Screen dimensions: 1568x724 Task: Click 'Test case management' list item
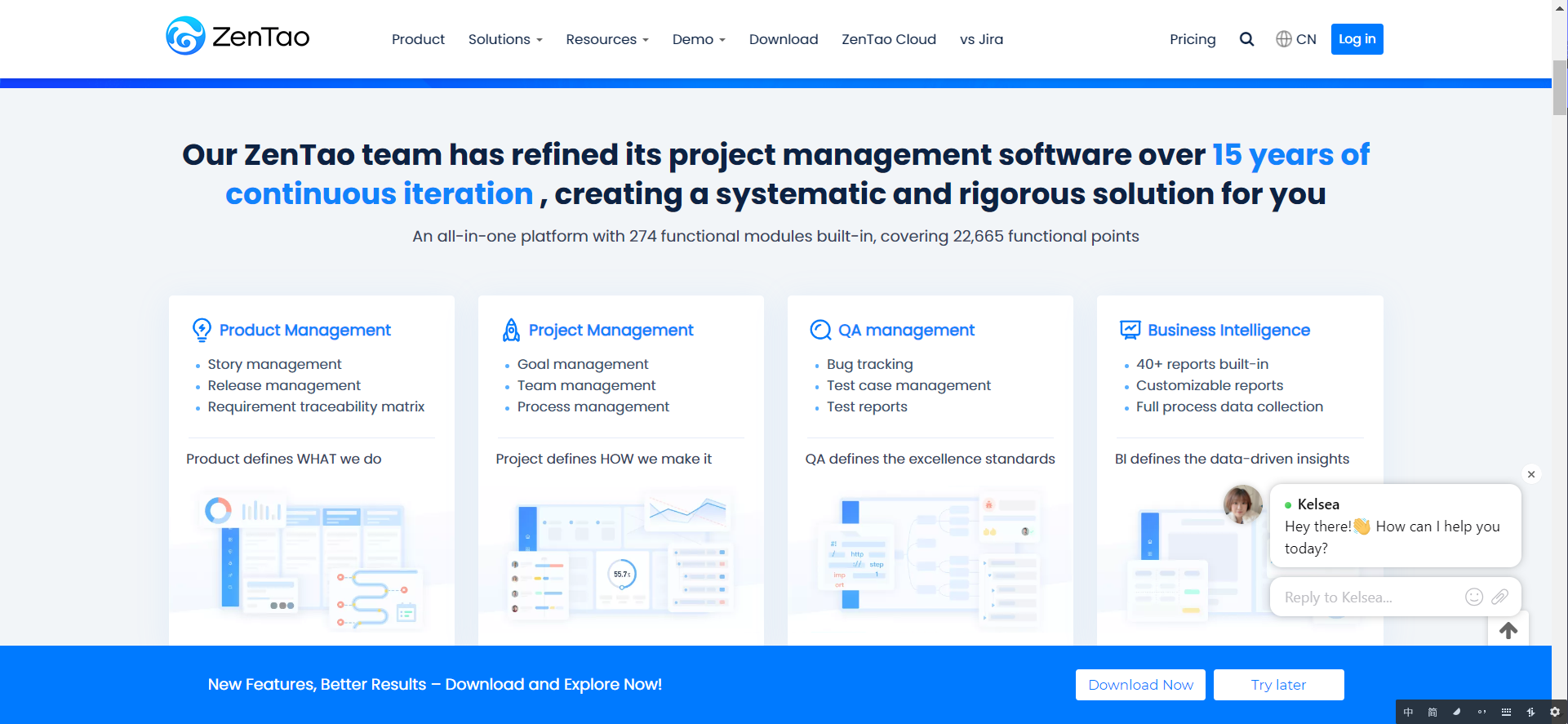(908, 385)
